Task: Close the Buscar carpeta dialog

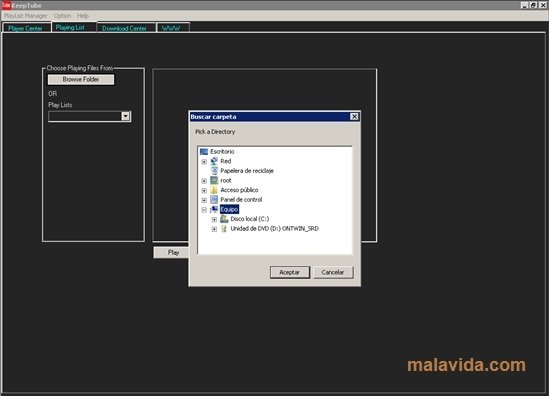Action: click(354, 117)
